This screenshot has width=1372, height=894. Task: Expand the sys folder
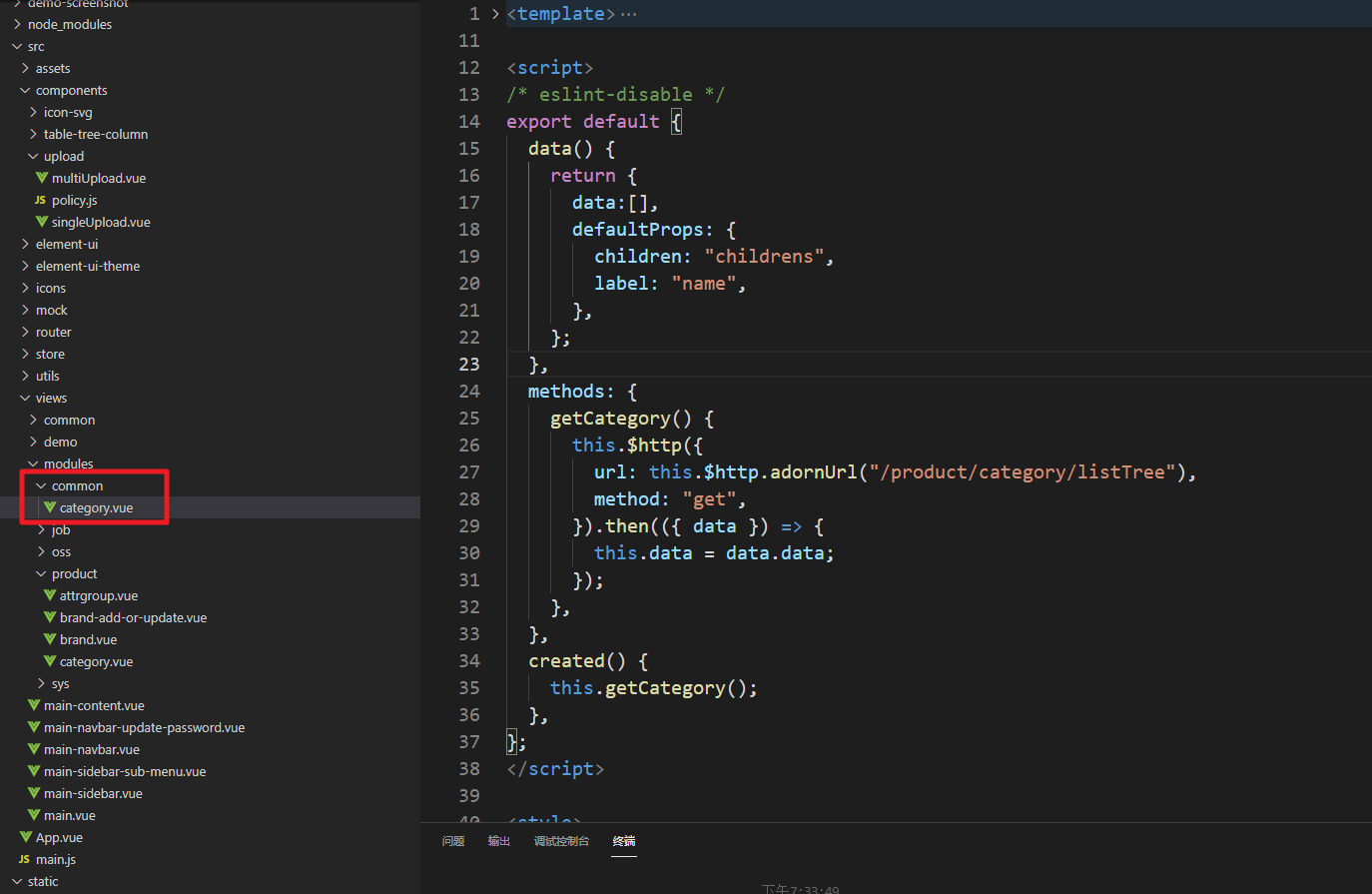41,683
